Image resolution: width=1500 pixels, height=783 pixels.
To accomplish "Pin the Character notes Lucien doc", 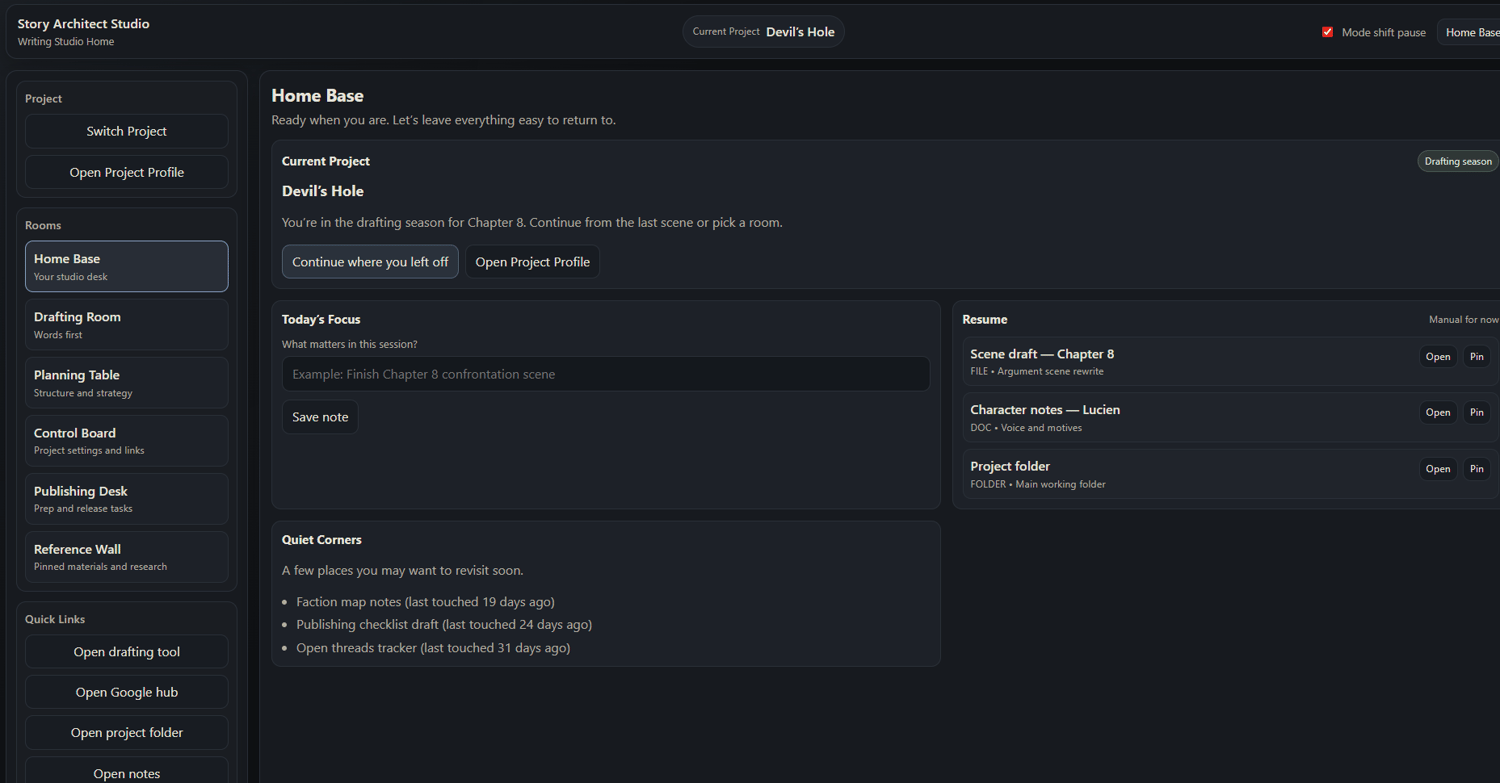I will tap(1476, 413).
